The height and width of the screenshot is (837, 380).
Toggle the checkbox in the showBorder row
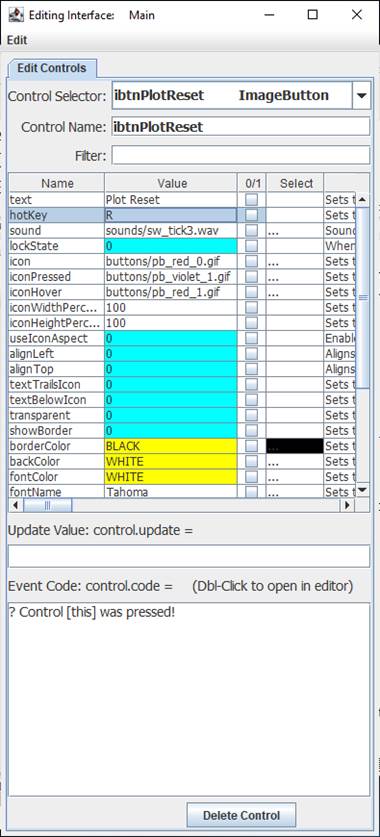[251, 430]
